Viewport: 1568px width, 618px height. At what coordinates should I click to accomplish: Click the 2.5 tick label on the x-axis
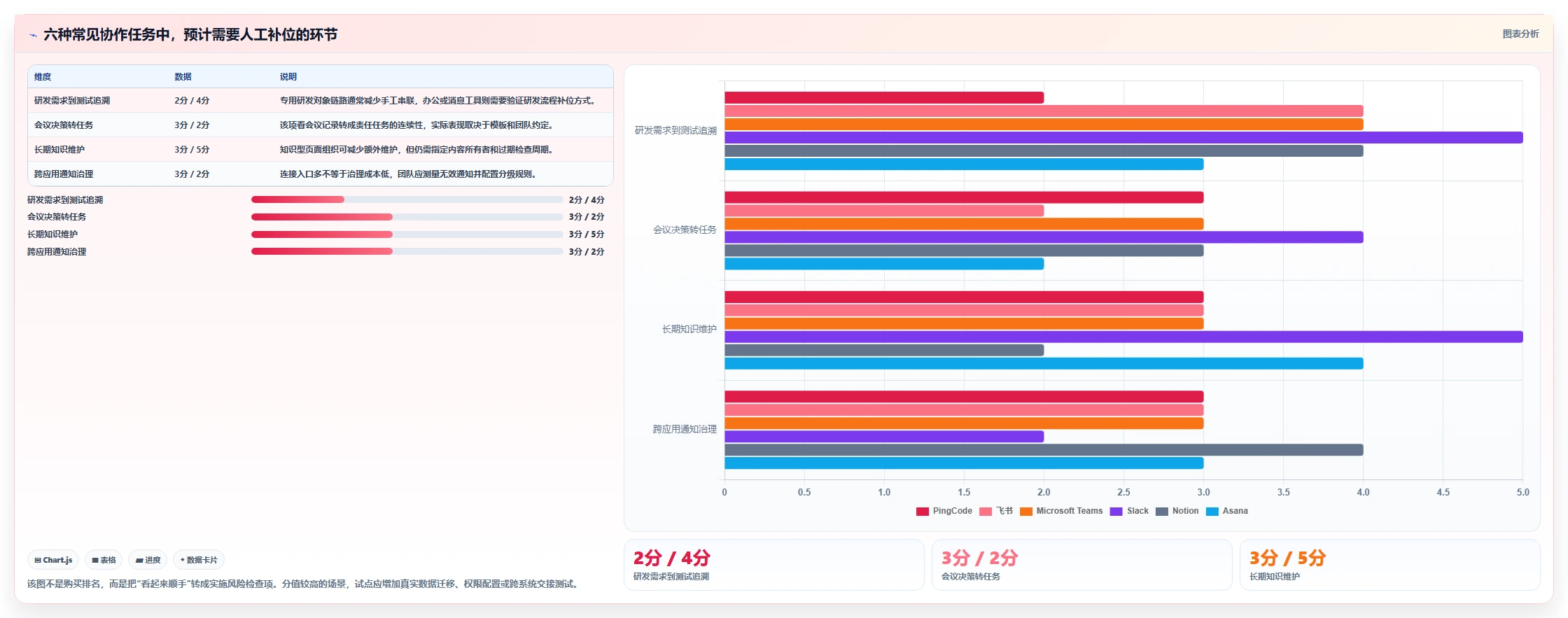click(x=1123, y=493)
